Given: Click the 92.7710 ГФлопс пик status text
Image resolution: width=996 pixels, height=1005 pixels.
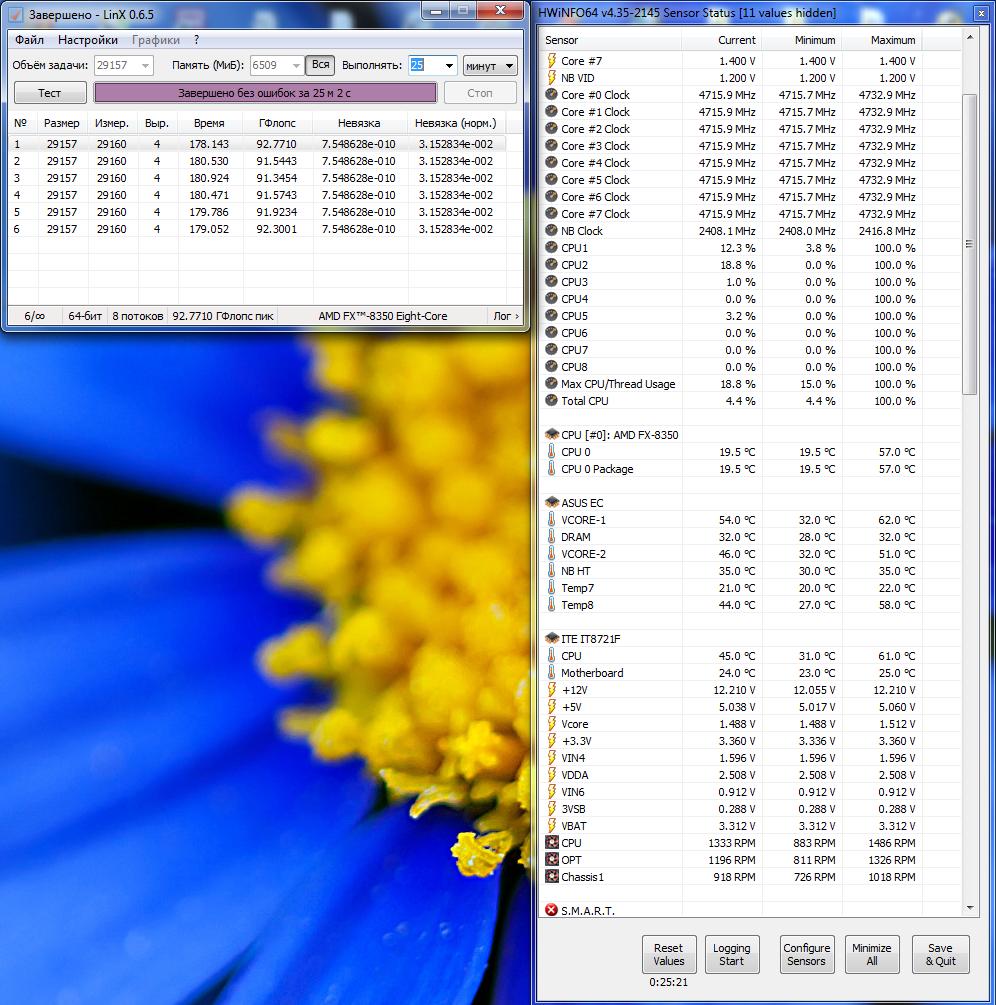Looking at the screenshot, I should point(222,316).
